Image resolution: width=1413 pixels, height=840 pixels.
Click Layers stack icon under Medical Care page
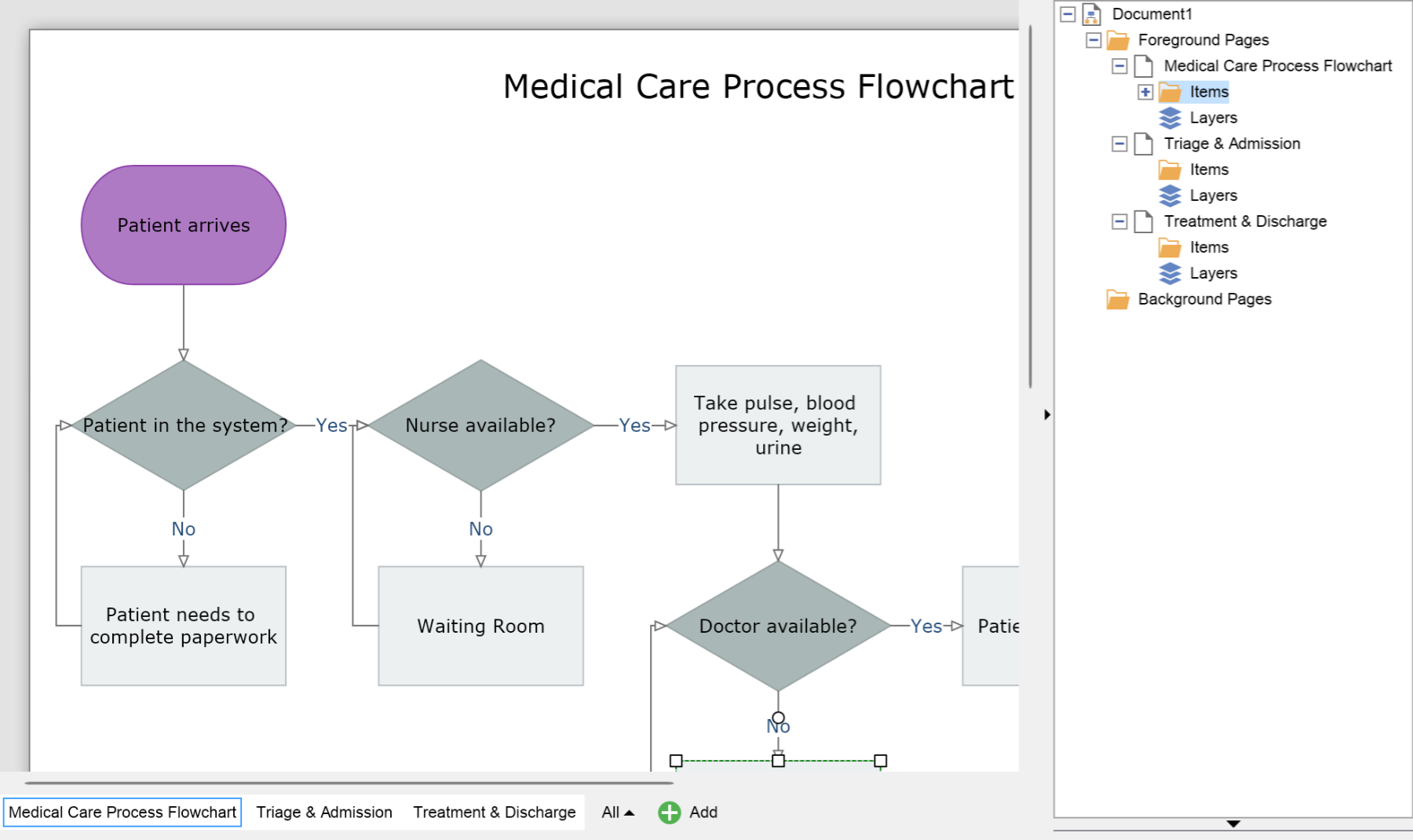pyautogui.click(x=1170, y=118)
